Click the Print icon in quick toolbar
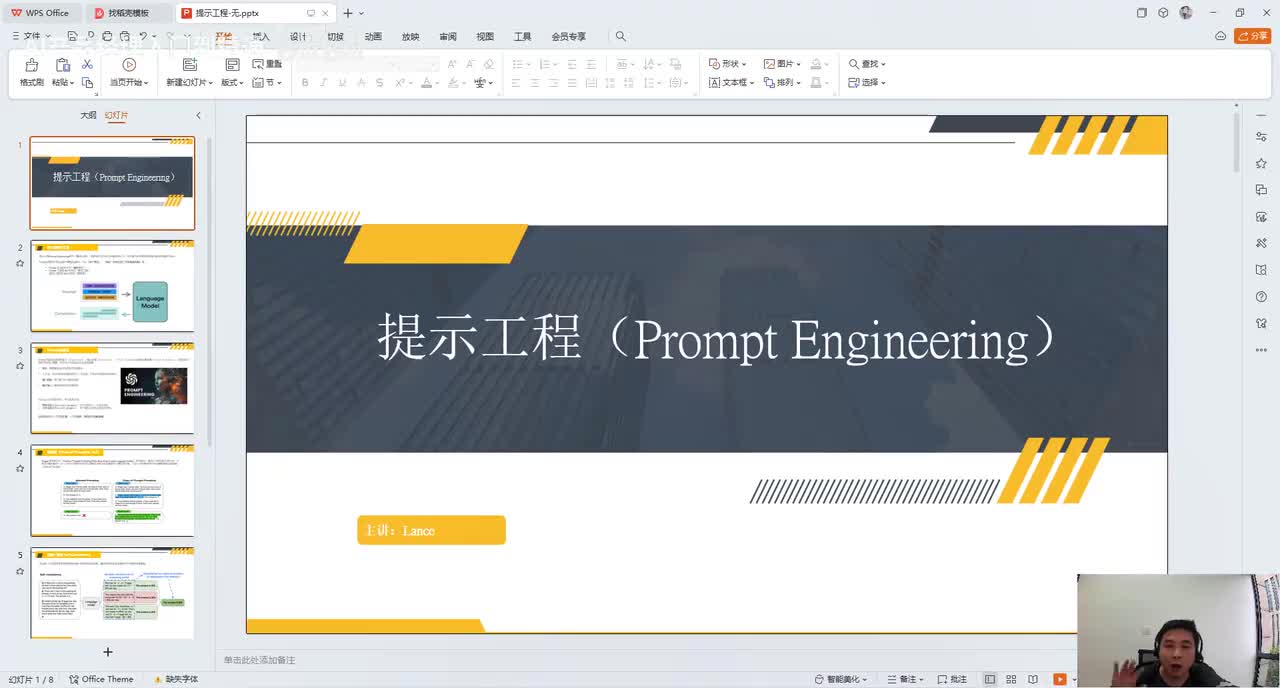Viewport: 1280px width, 688px height. (x=106, y=36)
